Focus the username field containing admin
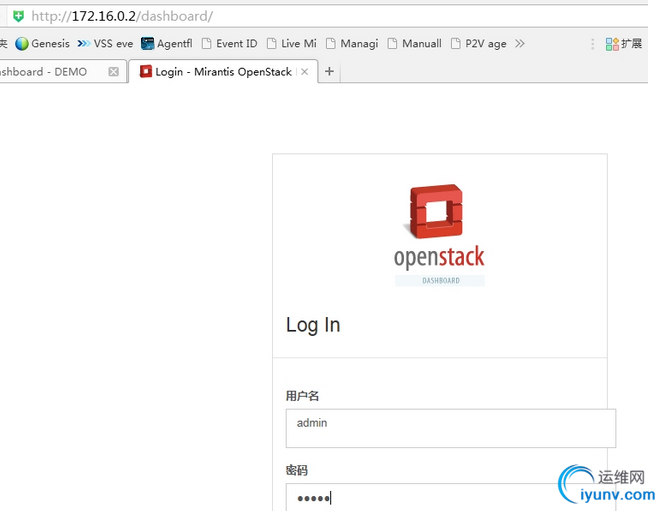 click(451, 428)
